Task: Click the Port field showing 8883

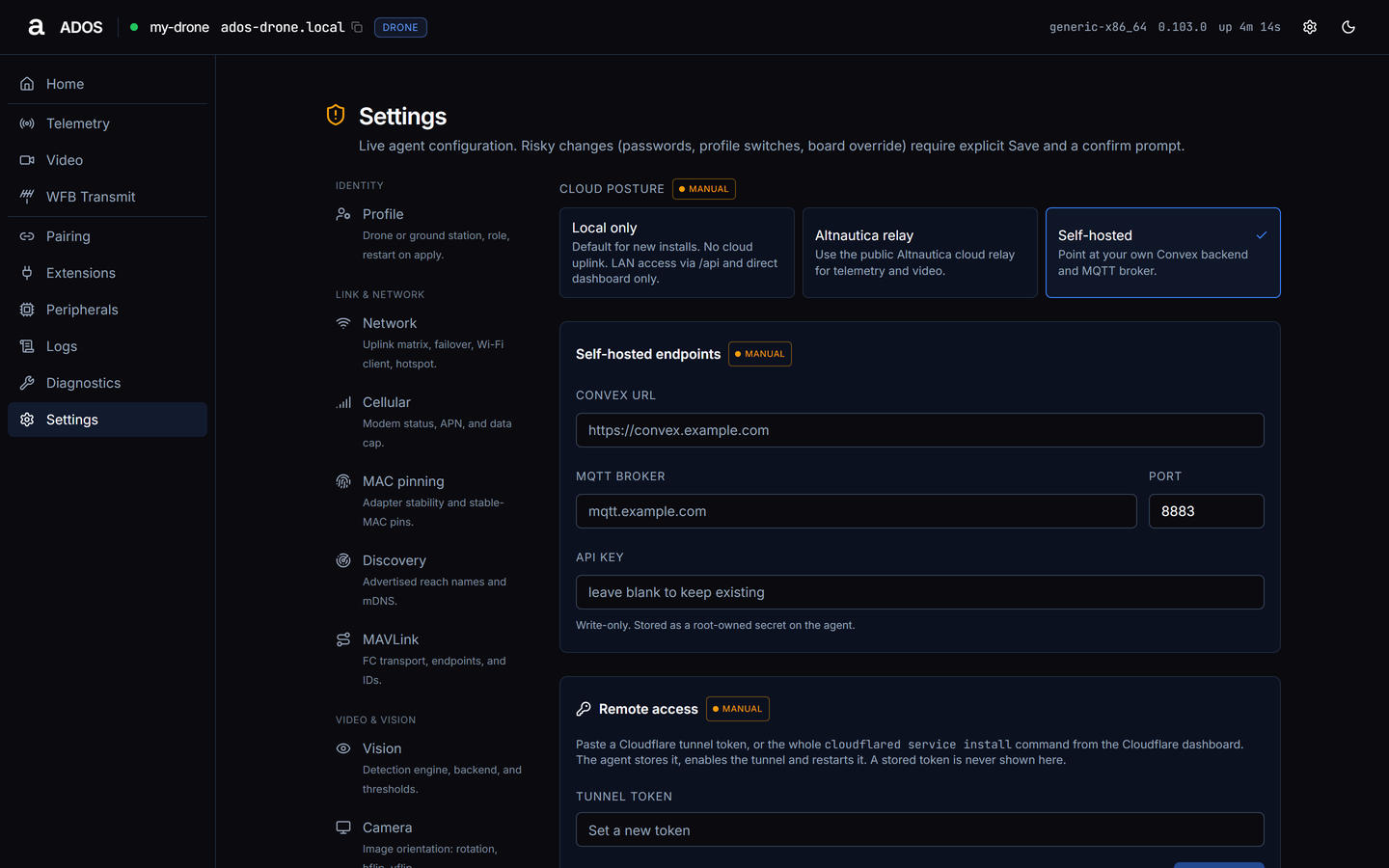Action: click(1207, 511)
